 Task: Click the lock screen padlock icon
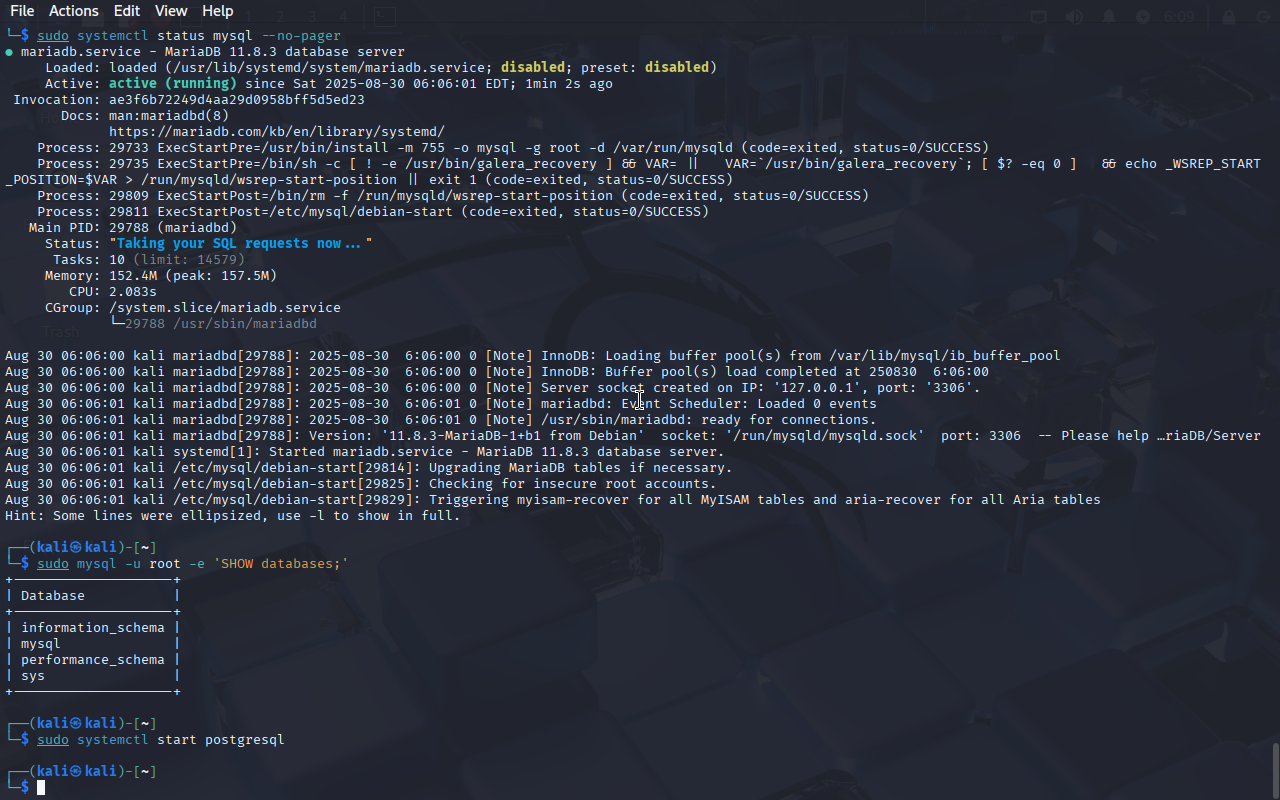[x=1230, y=17]
